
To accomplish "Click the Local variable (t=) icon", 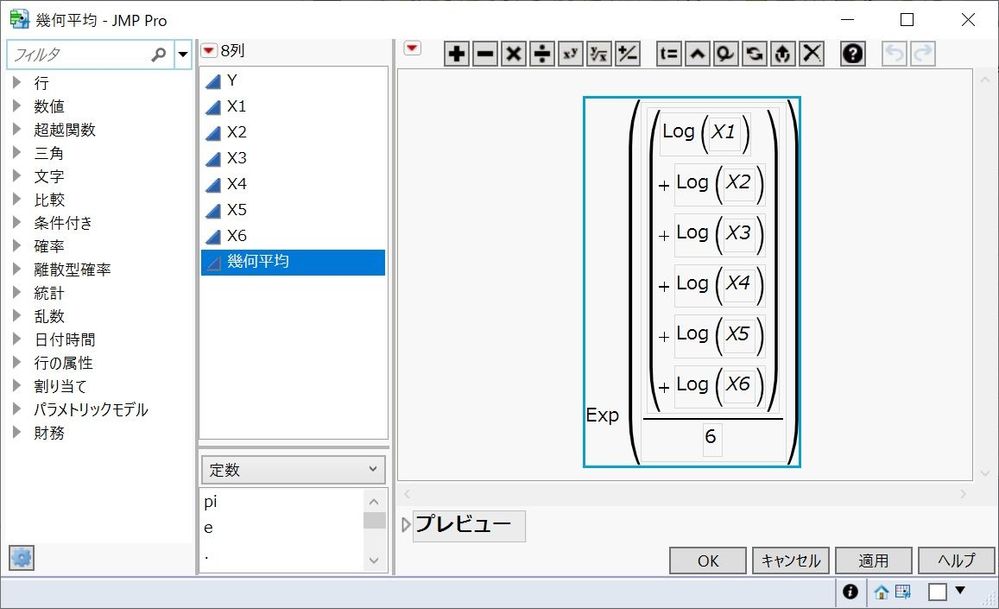I will tap(669, 54).
